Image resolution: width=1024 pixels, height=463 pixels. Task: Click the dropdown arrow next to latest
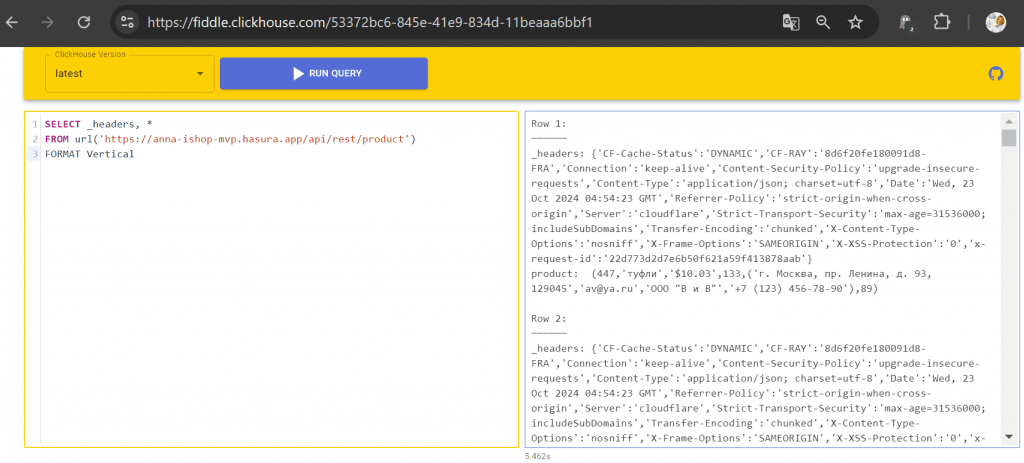point(200,74)
